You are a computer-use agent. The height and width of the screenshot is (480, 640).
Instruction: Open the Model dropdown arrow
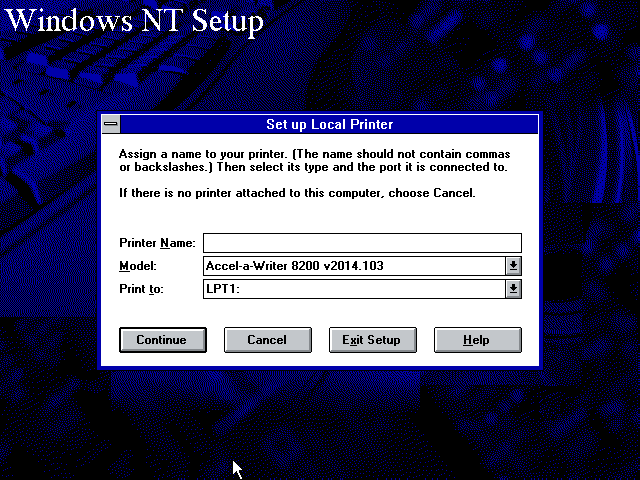point(513,266)
